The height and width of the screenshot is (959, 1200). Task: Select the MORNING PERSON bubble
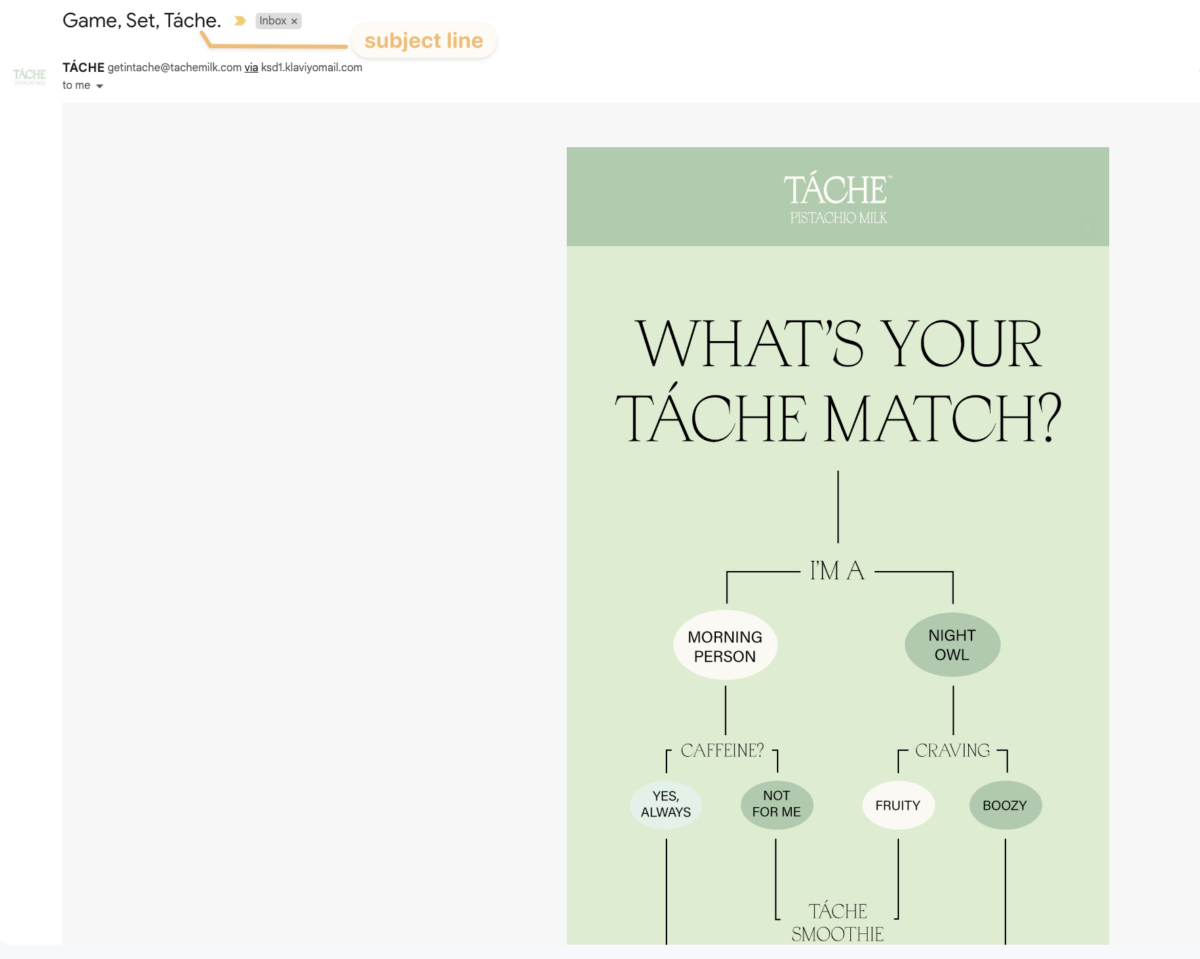click(x=725, y=644)
